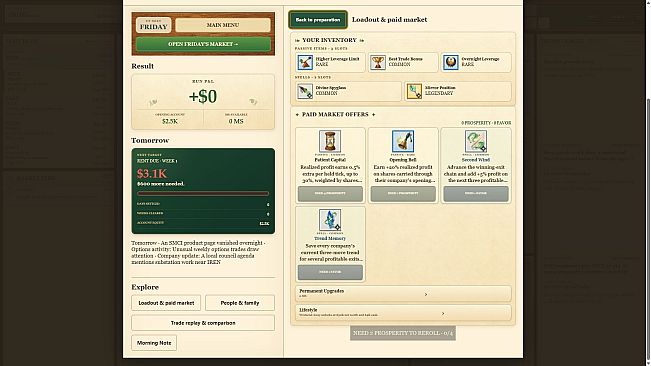Viewport: 651px width, 366px height.
Task: Click the Loadout & paid market title
Action: [389, 20]
